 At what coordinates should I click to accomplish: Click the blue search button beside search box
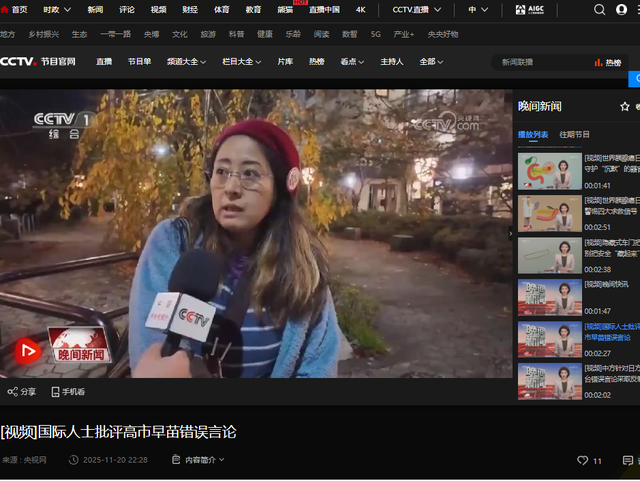click(634, 79)
